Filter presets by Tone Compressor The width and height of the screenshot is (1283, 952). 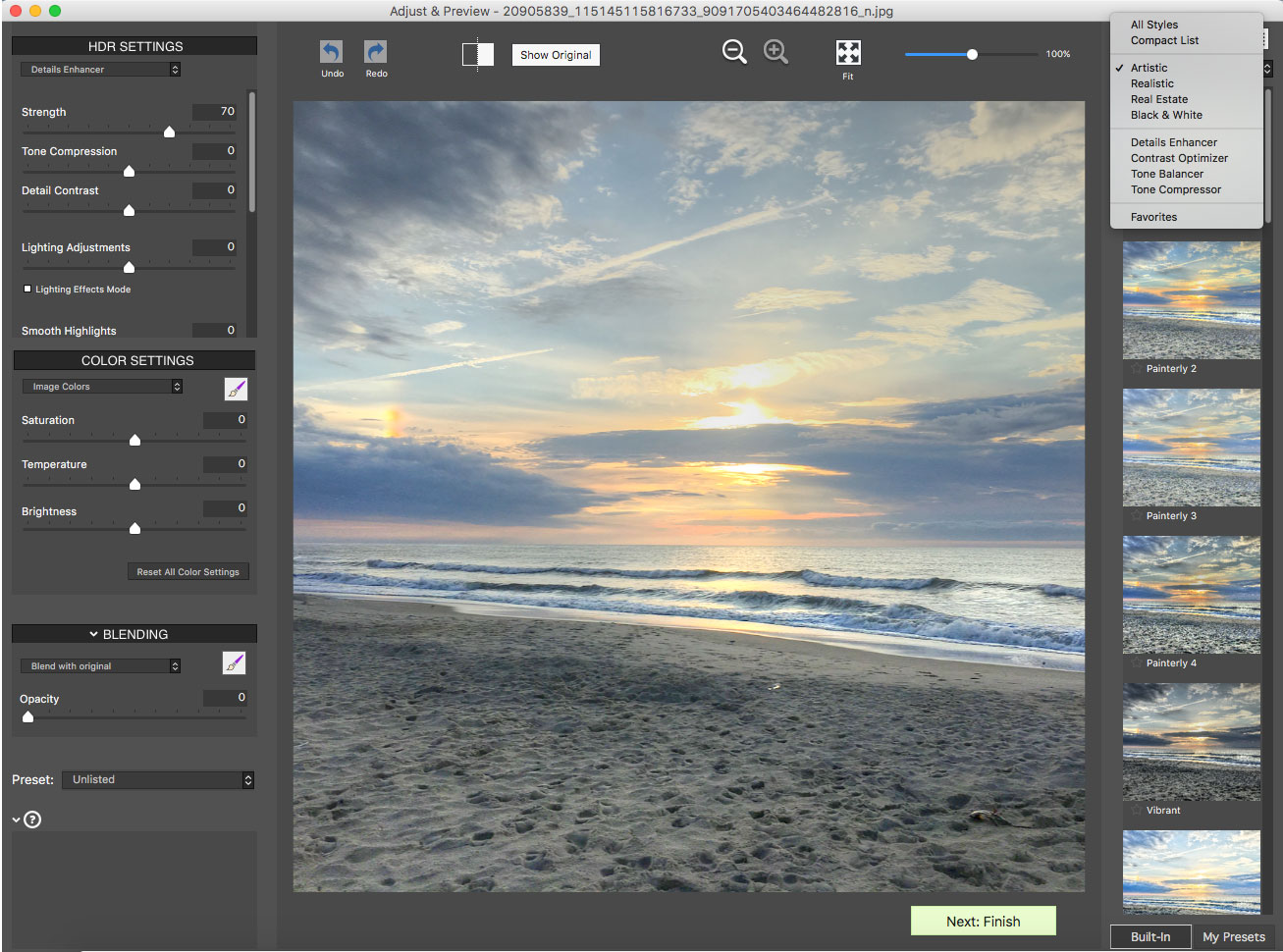1175,189
